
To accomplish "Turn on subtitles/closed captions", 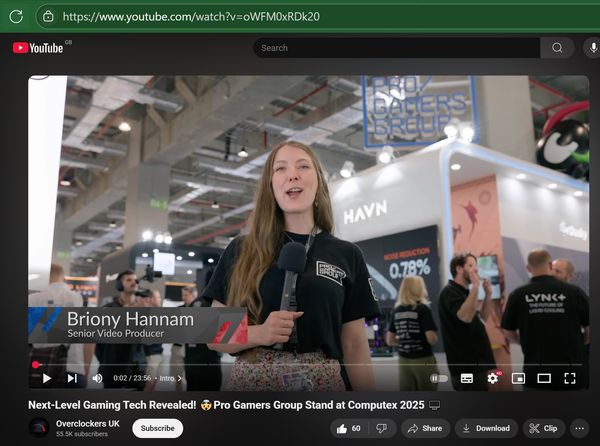I will [466, 378].
